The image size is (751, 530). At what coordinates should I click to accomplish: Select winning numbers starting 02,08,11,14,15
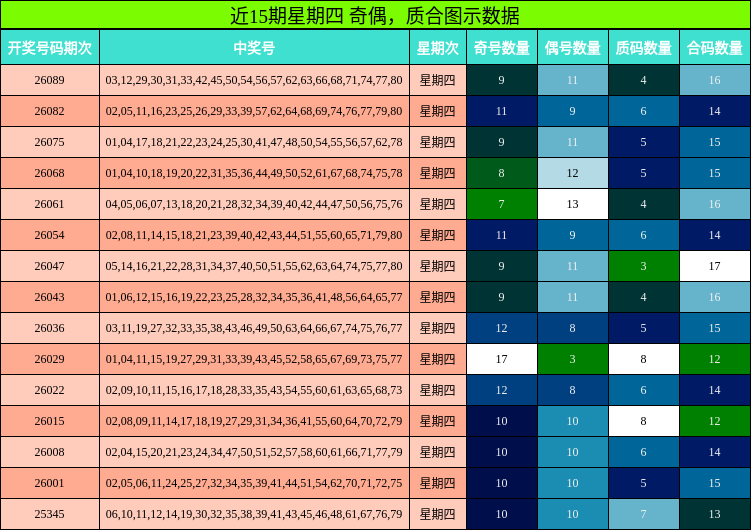tap(254, 235)
